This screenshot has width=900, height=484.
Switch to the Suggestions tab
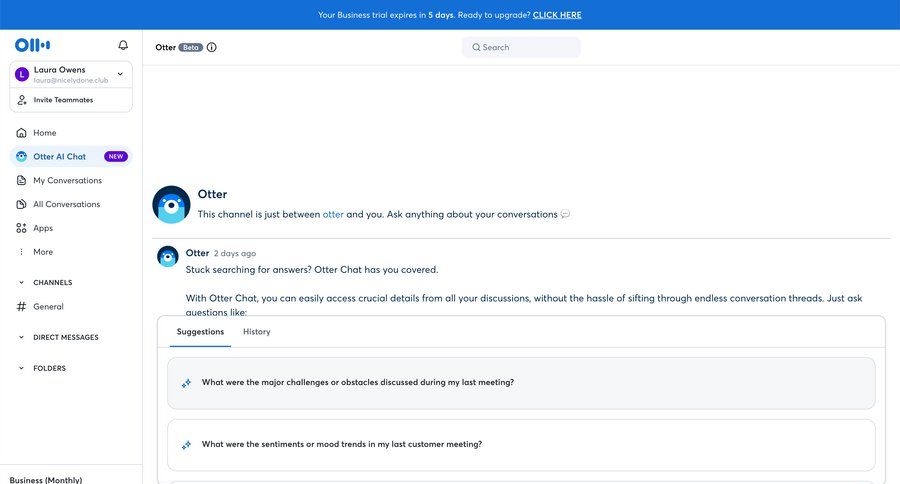[200, 332]
